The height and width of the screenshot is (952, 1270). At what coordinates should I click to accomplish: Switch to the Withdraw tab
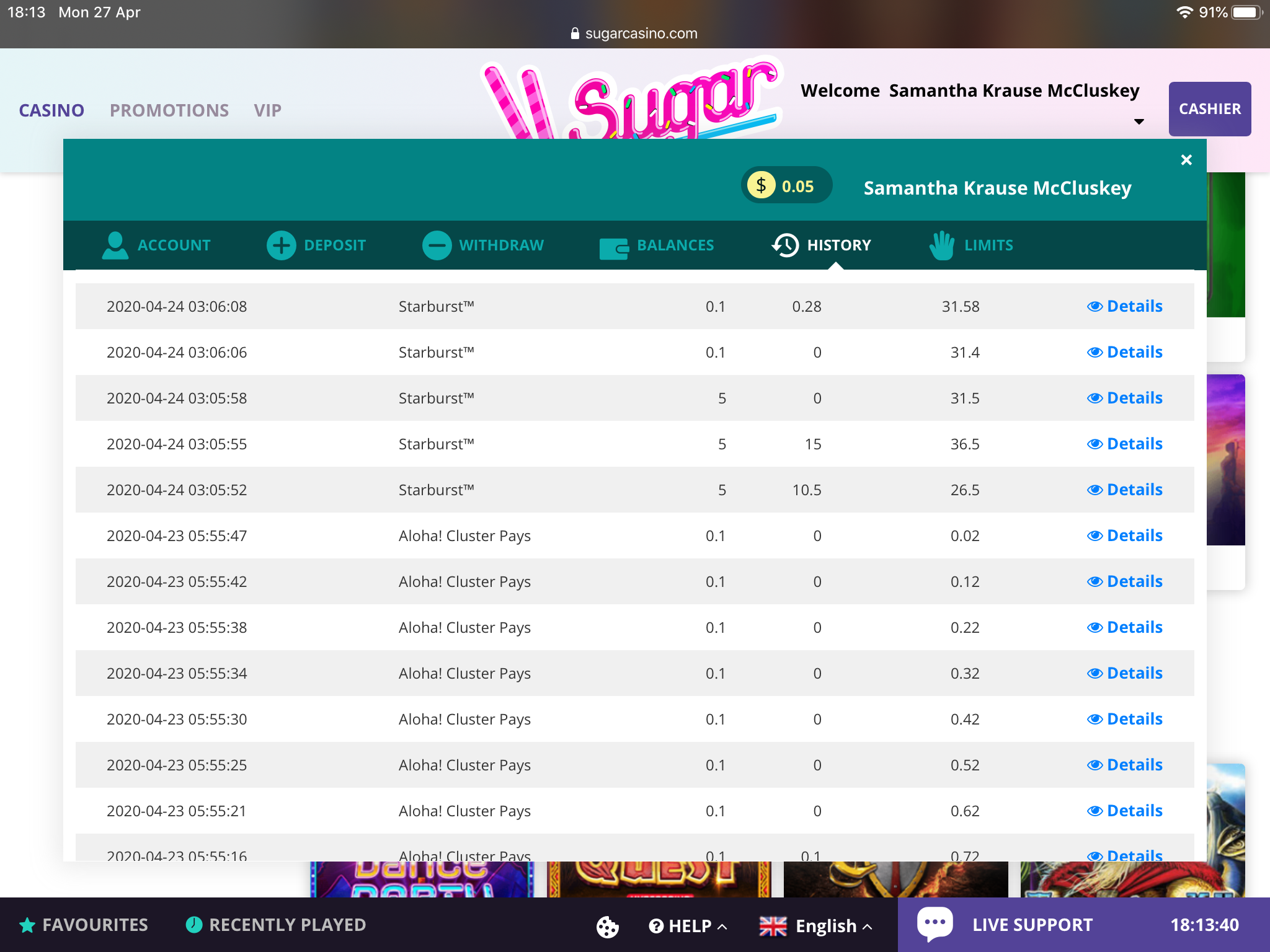click(483, 245)
